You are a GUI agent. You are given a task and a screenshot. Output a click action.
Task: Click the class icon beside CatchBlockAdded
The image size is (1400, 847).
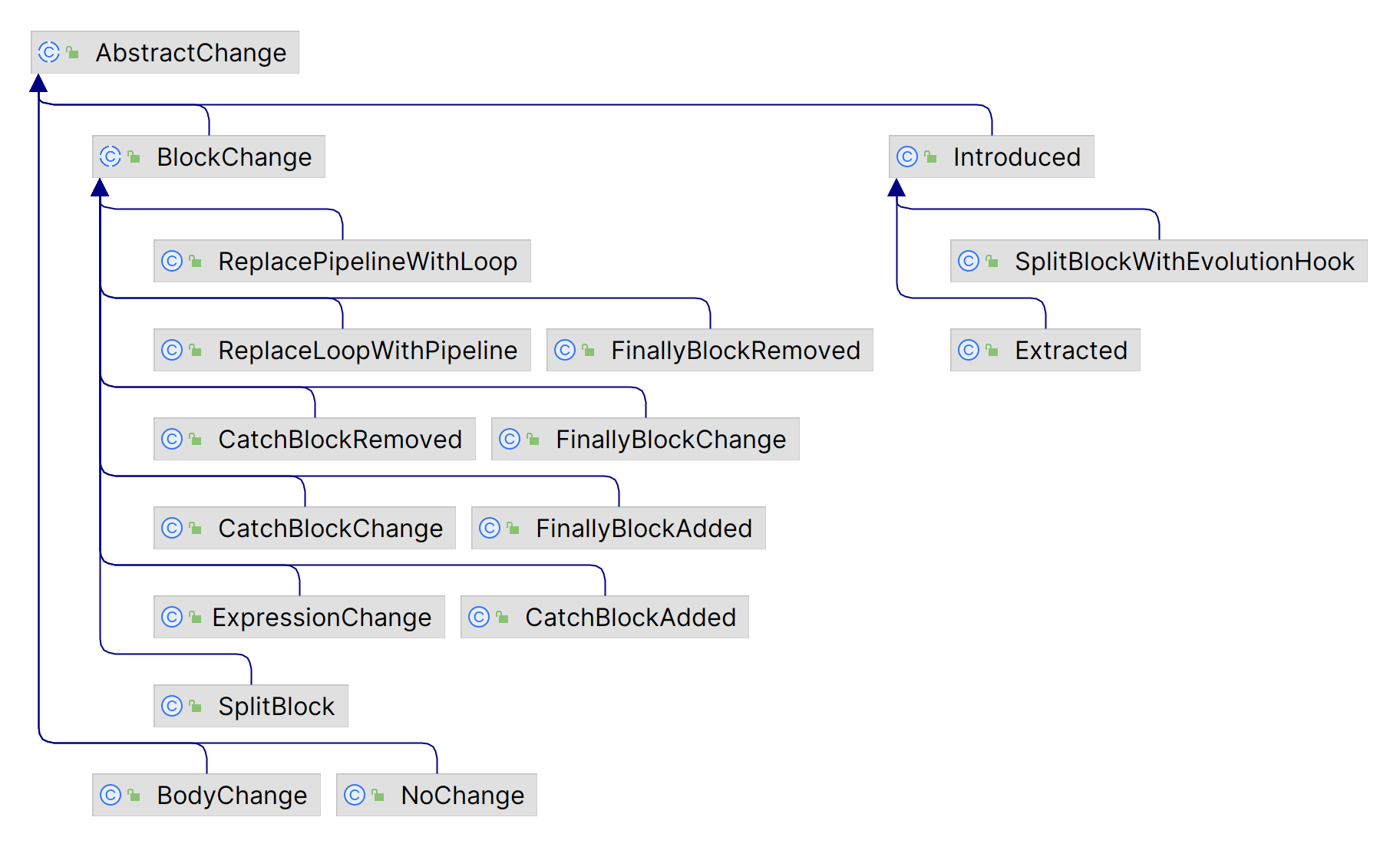point(478,617)
